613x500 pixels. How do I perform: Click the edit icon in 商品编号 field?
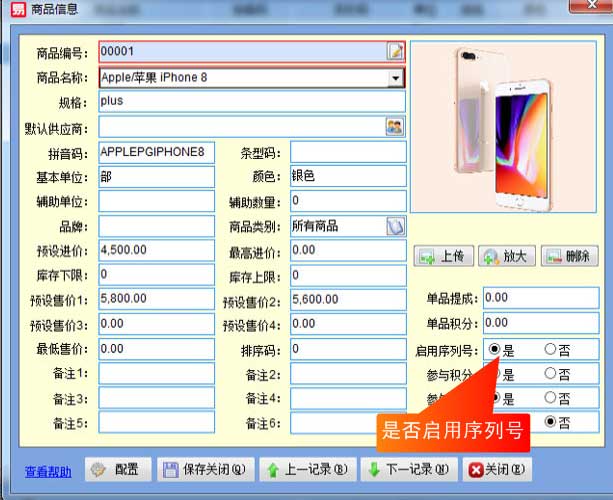pyautogui.click(x=395, y=51)
